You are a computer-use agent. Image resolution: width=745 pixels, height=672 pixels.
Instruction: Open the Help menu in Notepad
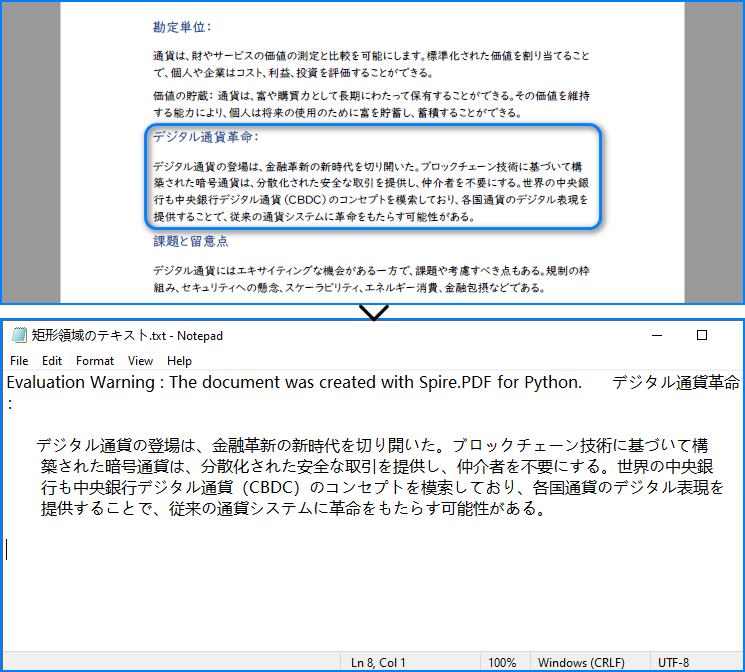(179, 361)
